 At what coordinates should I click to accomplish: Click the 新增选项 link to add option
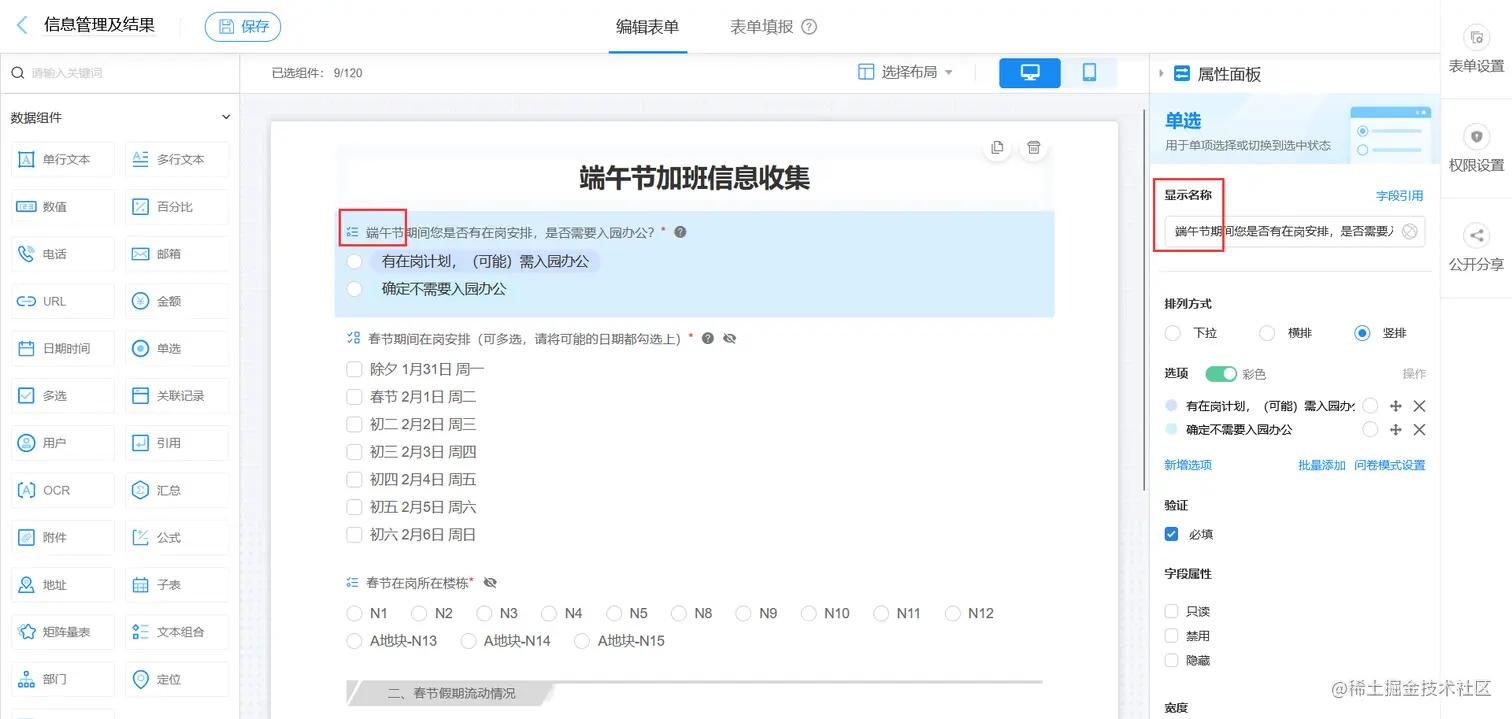1190,464
